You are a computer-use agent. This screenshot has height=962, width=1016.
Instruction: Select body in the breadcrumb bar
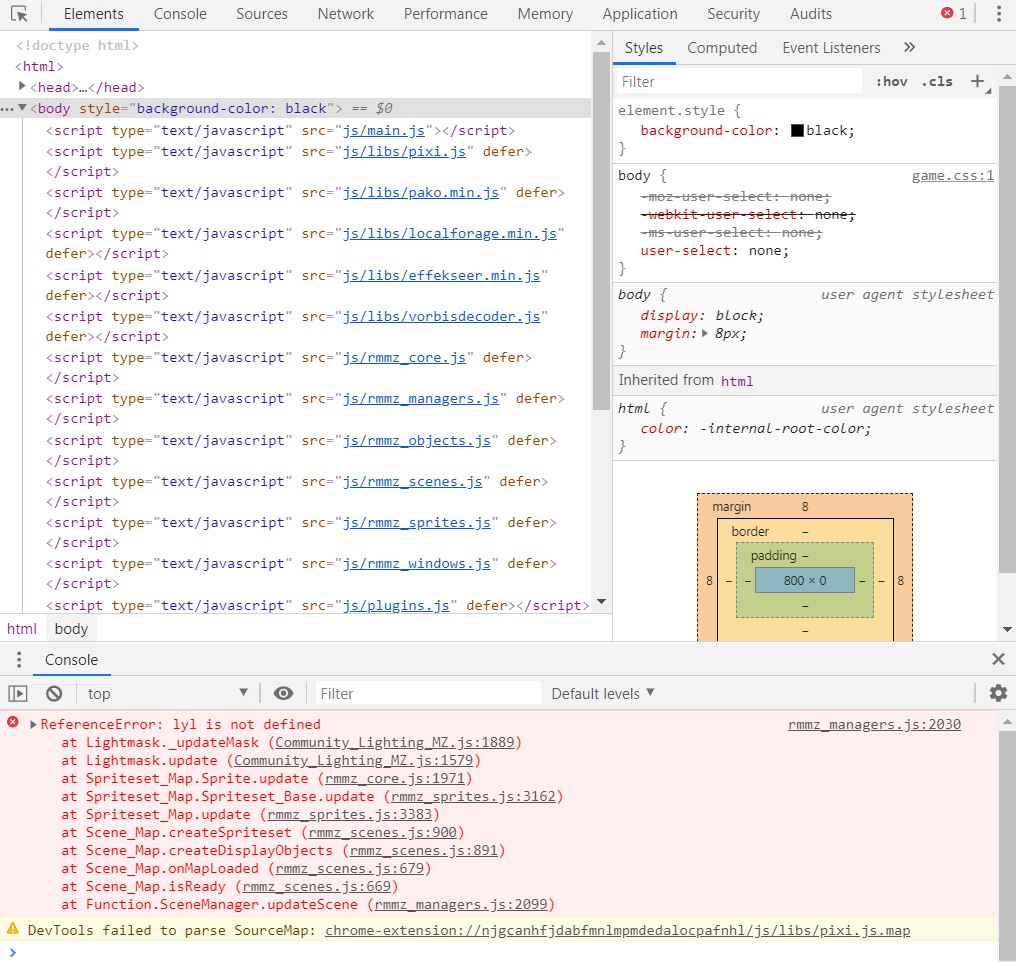(x=71, y=628)
